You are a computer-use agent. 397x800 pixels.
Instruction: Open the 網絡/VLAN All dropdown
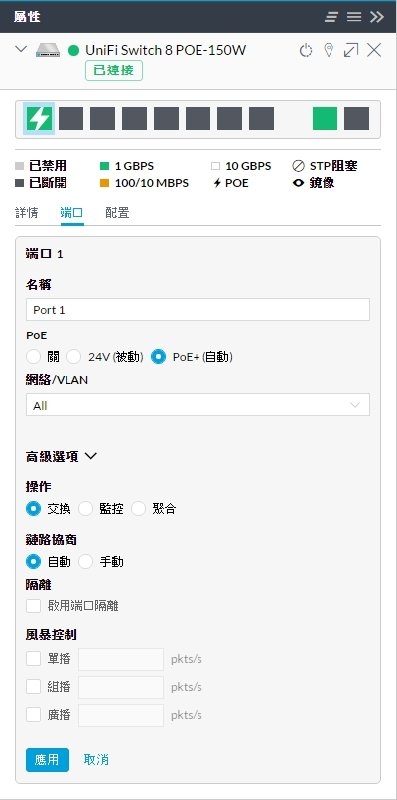(x=197, y=405)
